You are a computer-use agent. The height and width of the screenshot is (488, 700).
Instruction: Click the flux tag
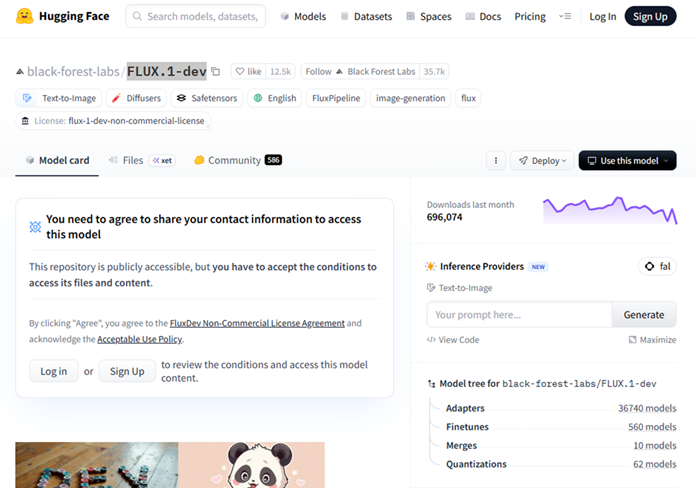click(x=468, y=98)
